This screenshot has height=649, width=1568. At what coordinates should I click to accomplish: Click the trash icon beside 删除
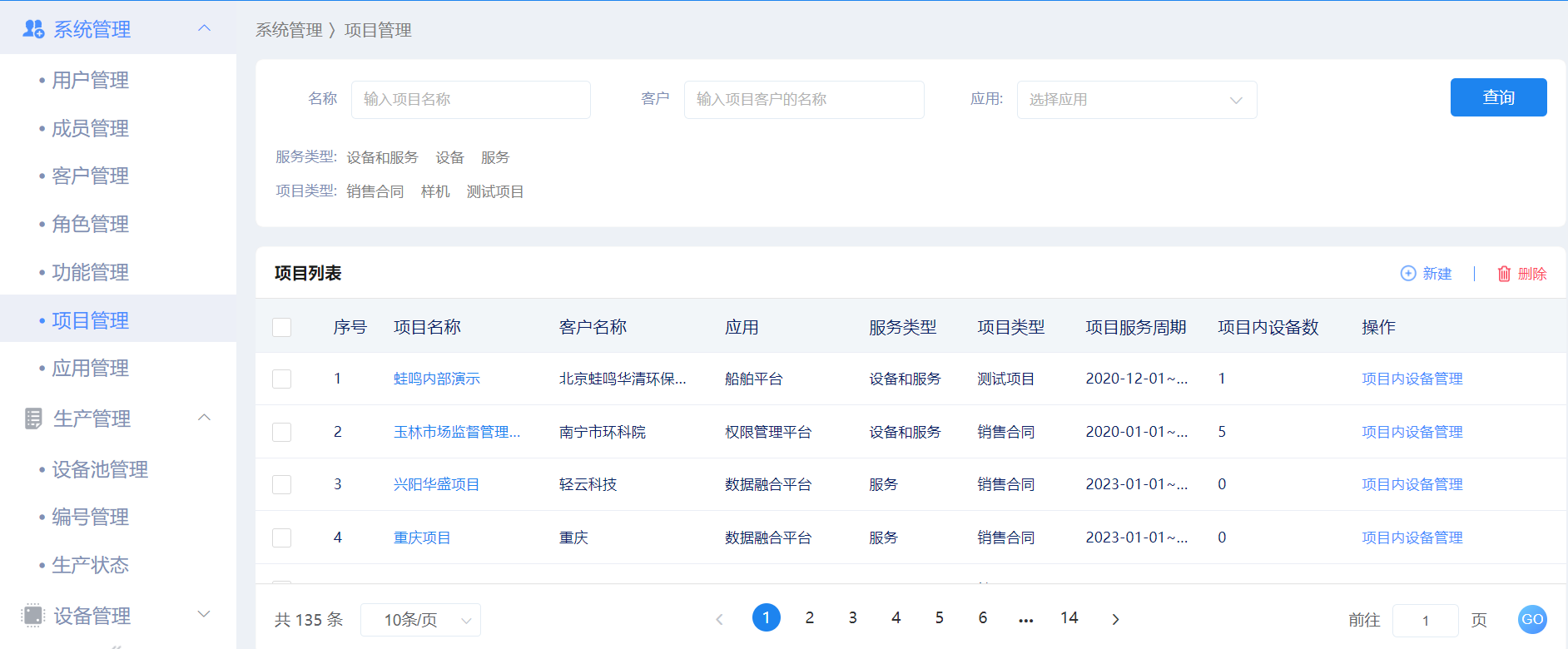[x=1504, y=274]
